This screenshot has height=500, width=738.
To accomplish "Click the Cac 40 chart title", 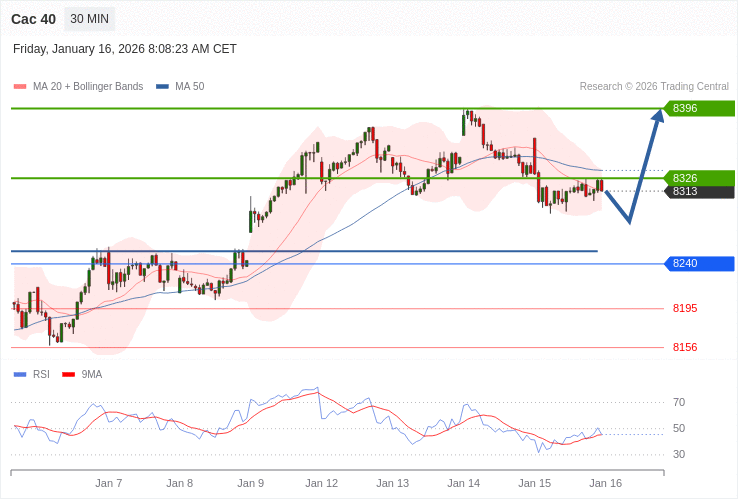I will click(33, 19).
